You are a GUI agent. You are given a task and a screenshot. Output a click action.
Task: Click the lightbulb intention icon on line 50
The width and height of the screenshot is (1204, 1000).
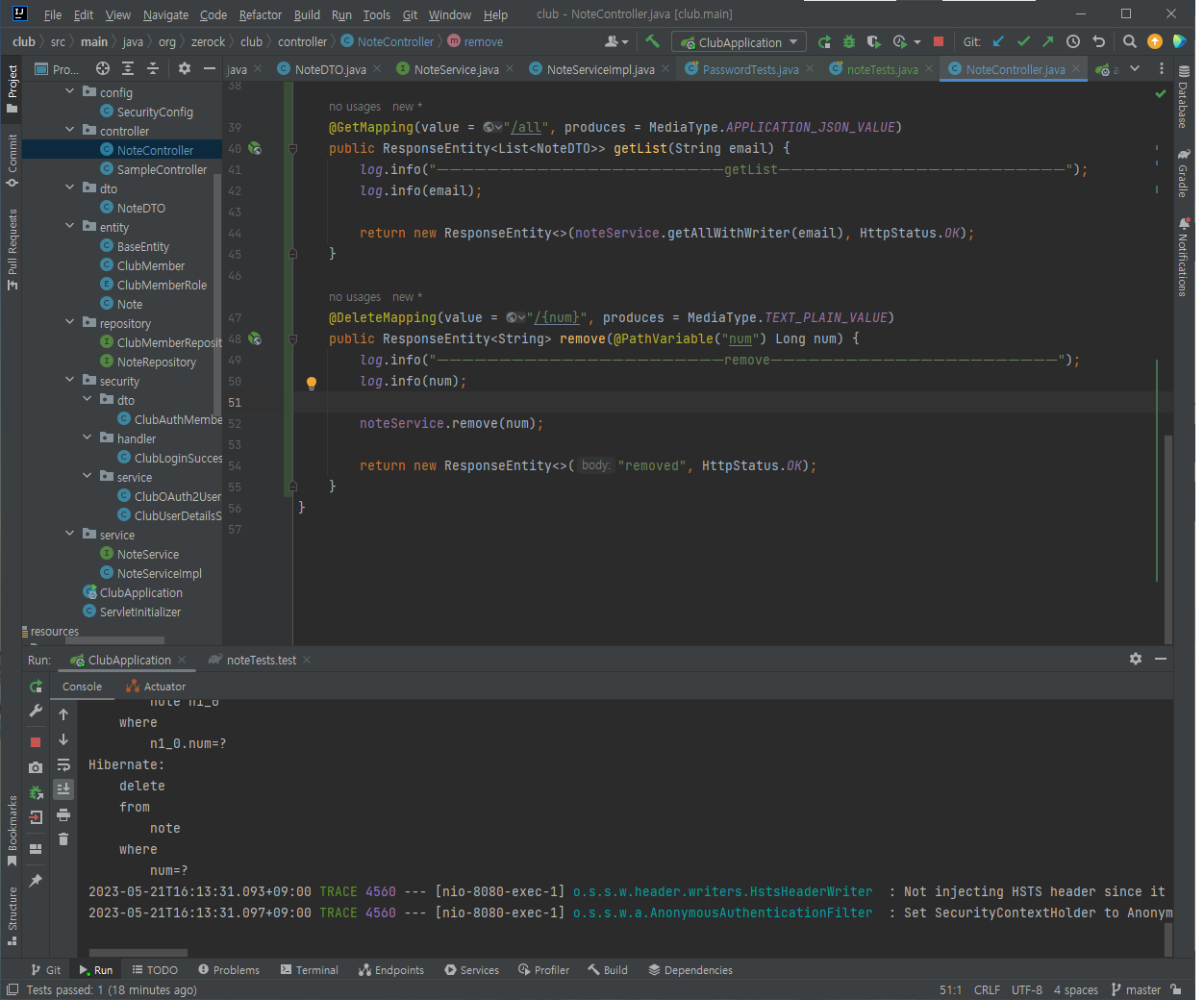(312, 383)
